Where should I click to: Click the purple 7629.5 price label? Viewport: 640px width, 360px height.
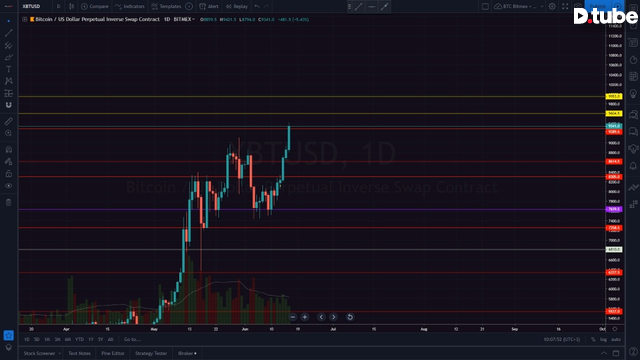pos(614,209)
